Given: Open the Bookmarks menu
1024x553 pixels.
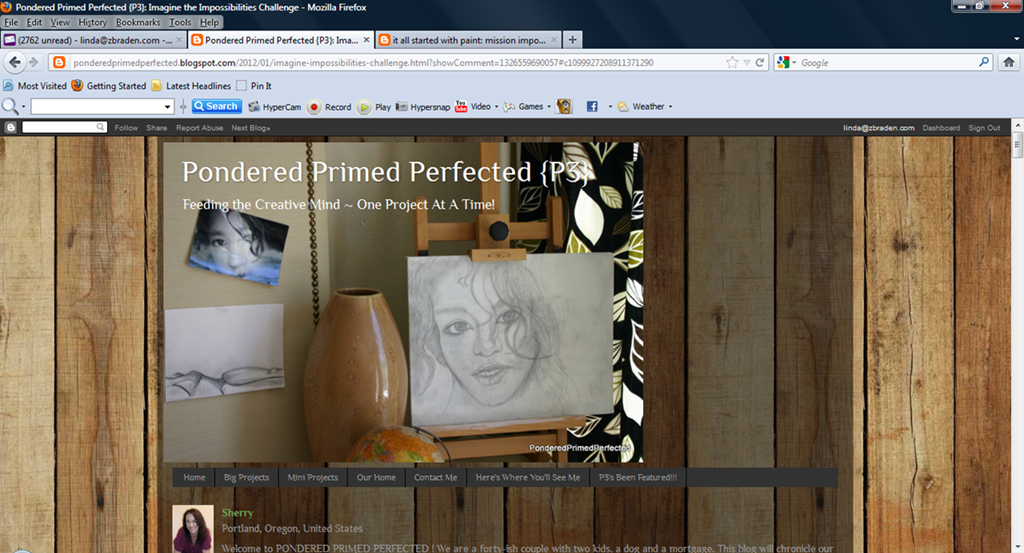Looking at the screenshot, I should click(138, 22).
